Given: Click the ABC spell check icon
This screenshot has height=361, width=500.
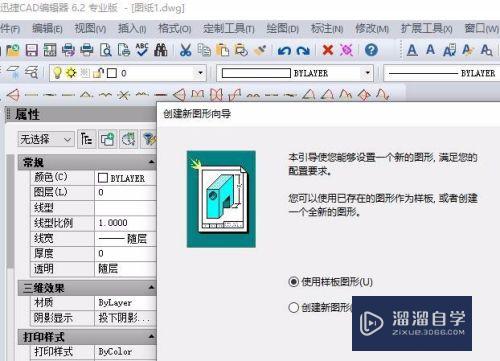Looking at the screenshot, I should 142,50.
